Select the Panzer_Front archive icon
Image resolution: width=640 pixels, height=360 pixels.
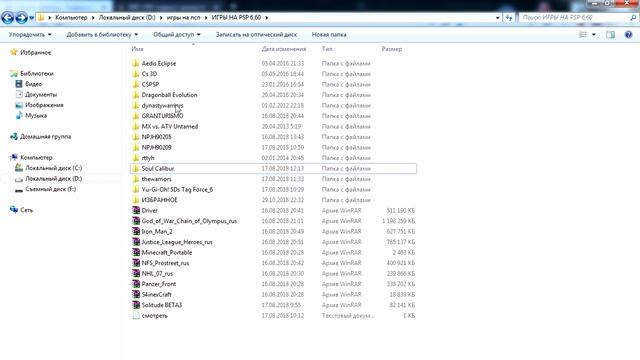coord(136,284)
